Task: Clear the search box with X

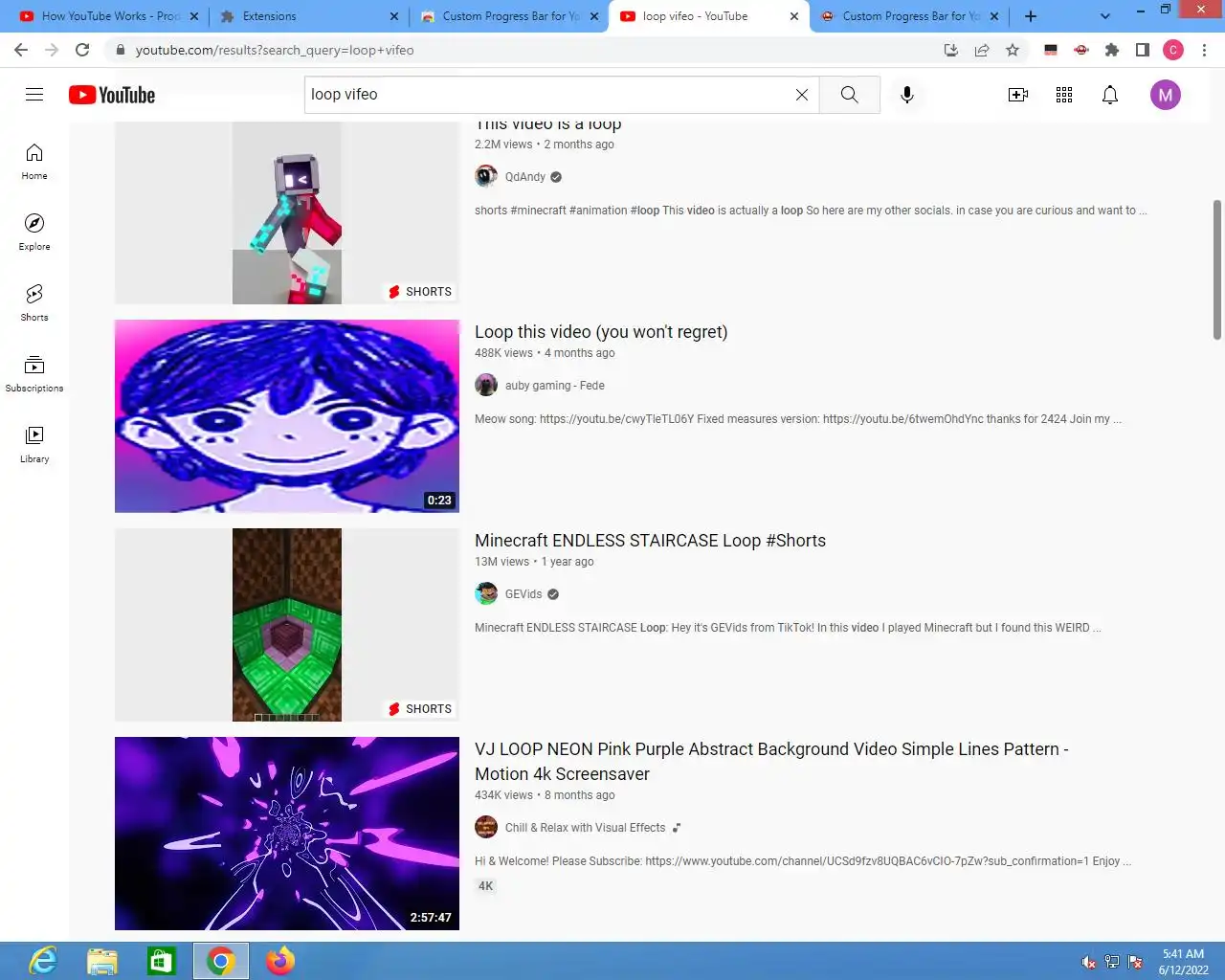Action: pyautogui.click(x=802, y=95)
